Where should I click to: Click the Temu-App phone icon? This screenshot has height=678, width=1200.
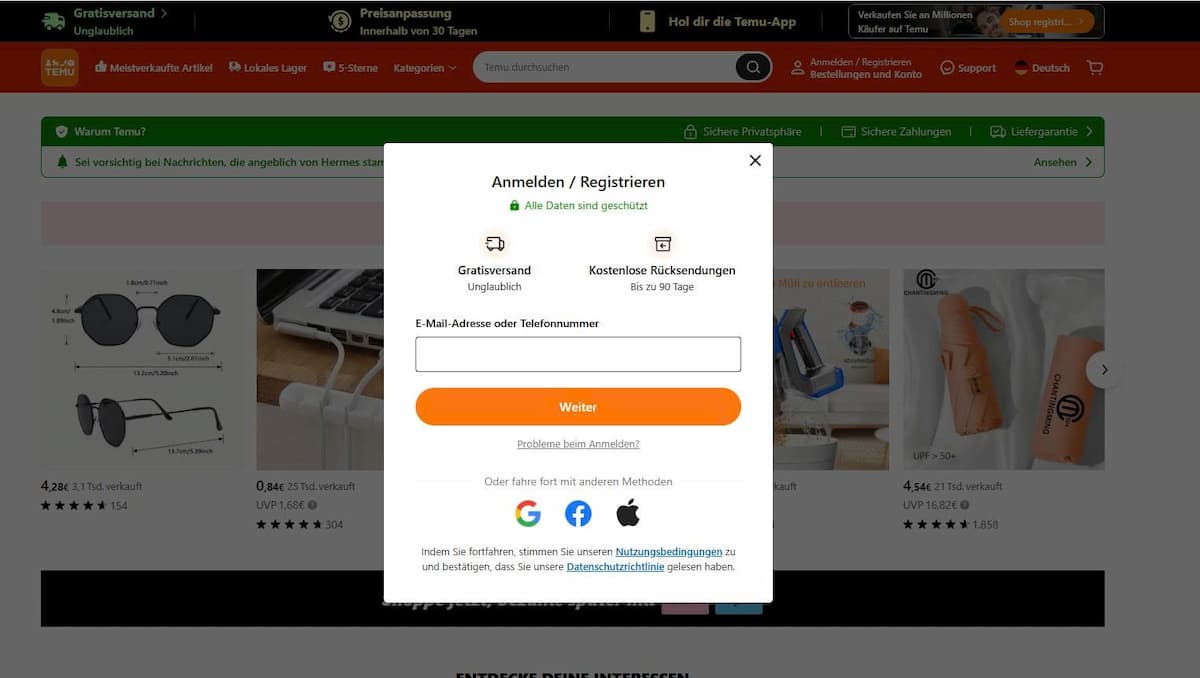point(647,21)
